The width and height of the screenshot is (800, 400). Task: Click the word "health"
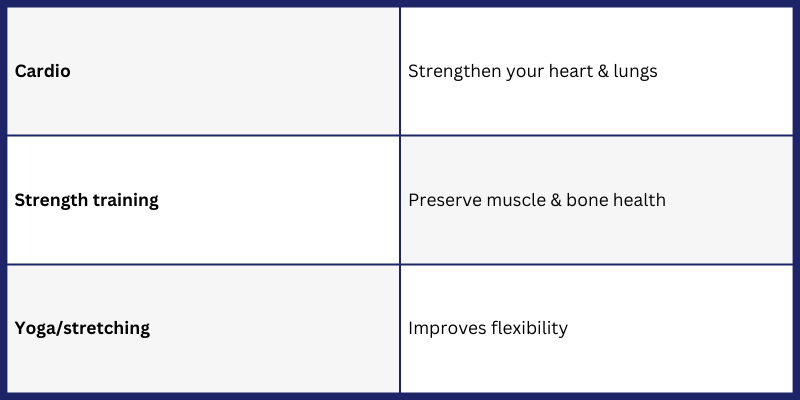click(640, 200)
